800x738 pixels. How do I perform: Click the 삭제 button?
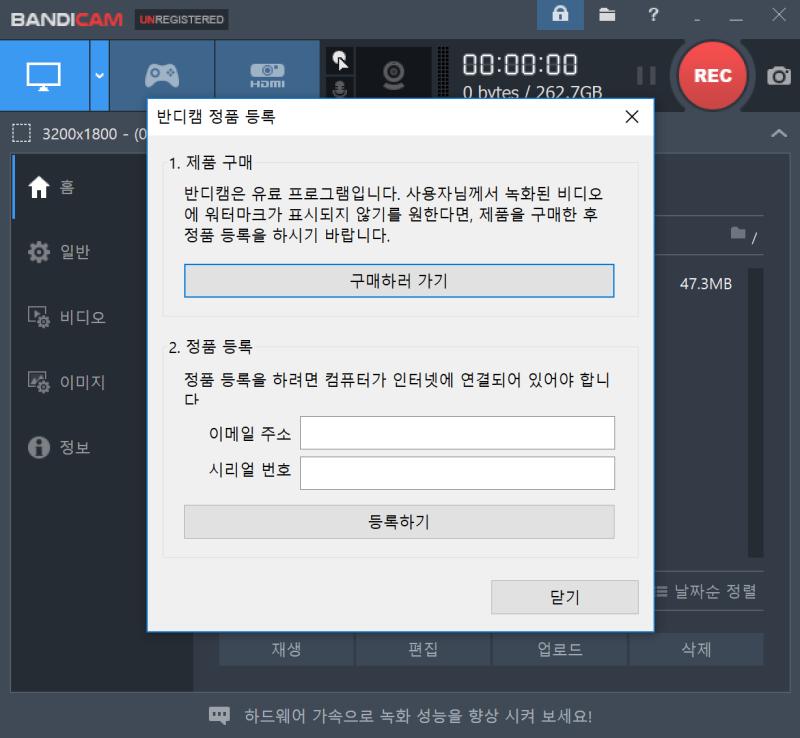coord(696,649)
